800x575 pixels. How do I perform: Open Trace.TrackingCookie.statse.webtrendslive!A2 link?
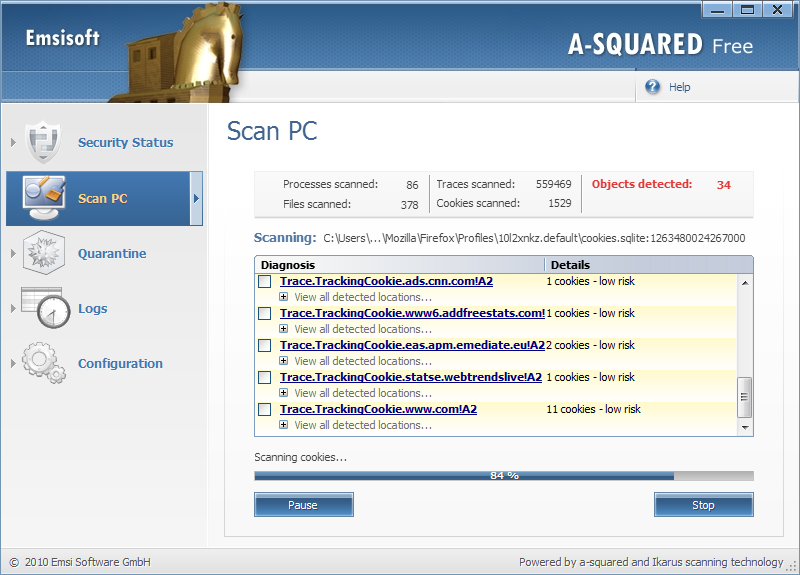411,377
